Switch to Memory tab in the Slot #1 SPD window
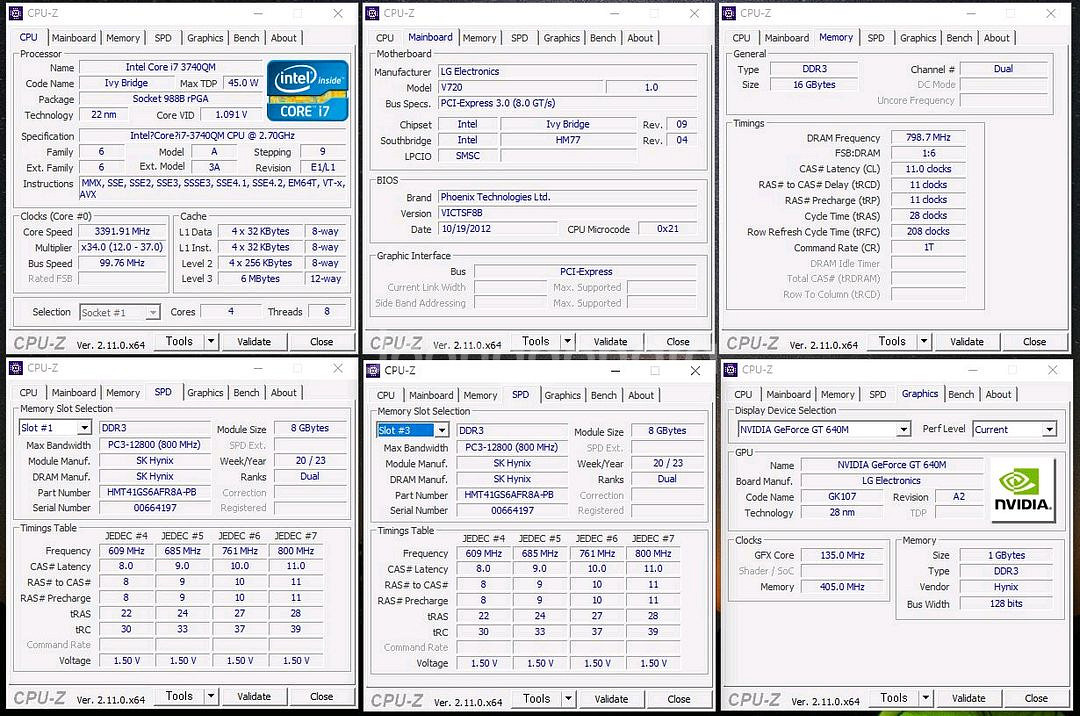 [123, 392]
